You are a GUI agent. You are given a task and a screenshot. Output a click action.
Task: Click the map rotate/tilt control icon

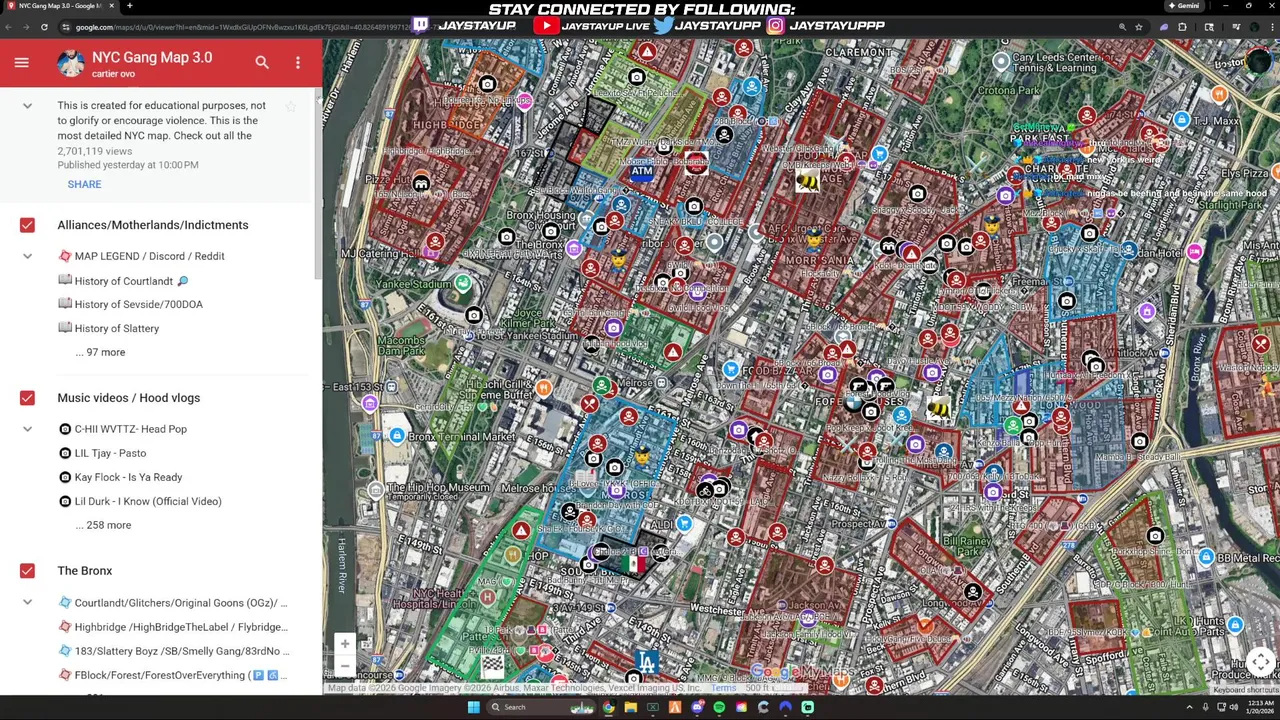(1261, 661)
